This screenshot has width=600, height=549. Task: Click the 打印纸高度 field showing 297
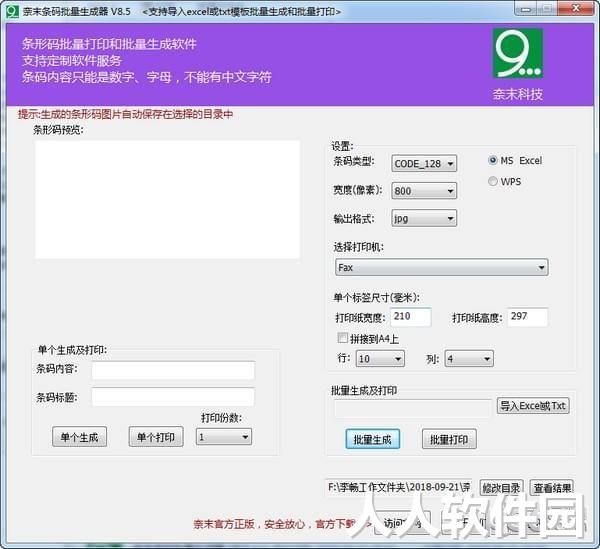click(x=528, y=317)
